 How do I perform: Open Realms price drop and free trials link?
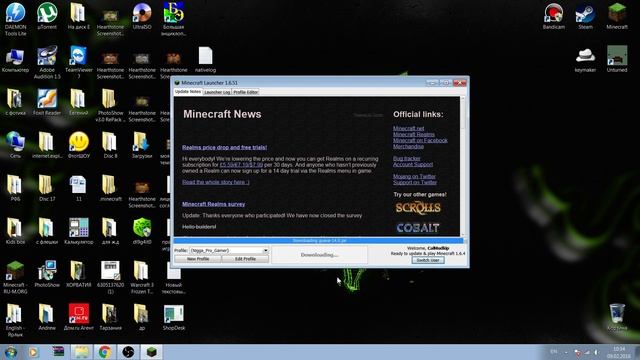[224, 147]
